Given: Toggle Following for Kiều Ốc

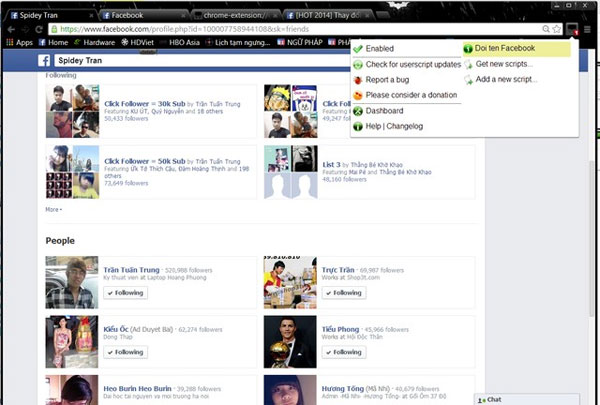Looking at the screenshot, I should [x=126, y=352].
